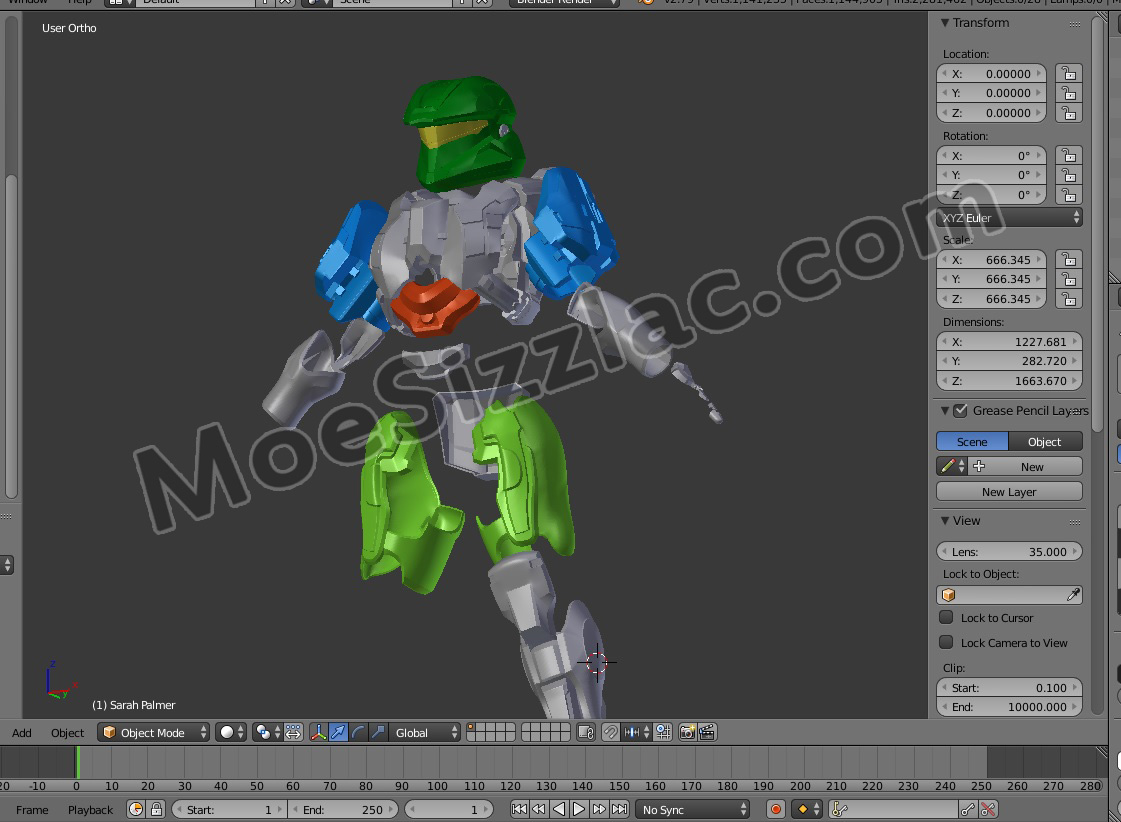Click the insert keyframes key icon
Screen dimensions: 1121x822
click(967, 809)
